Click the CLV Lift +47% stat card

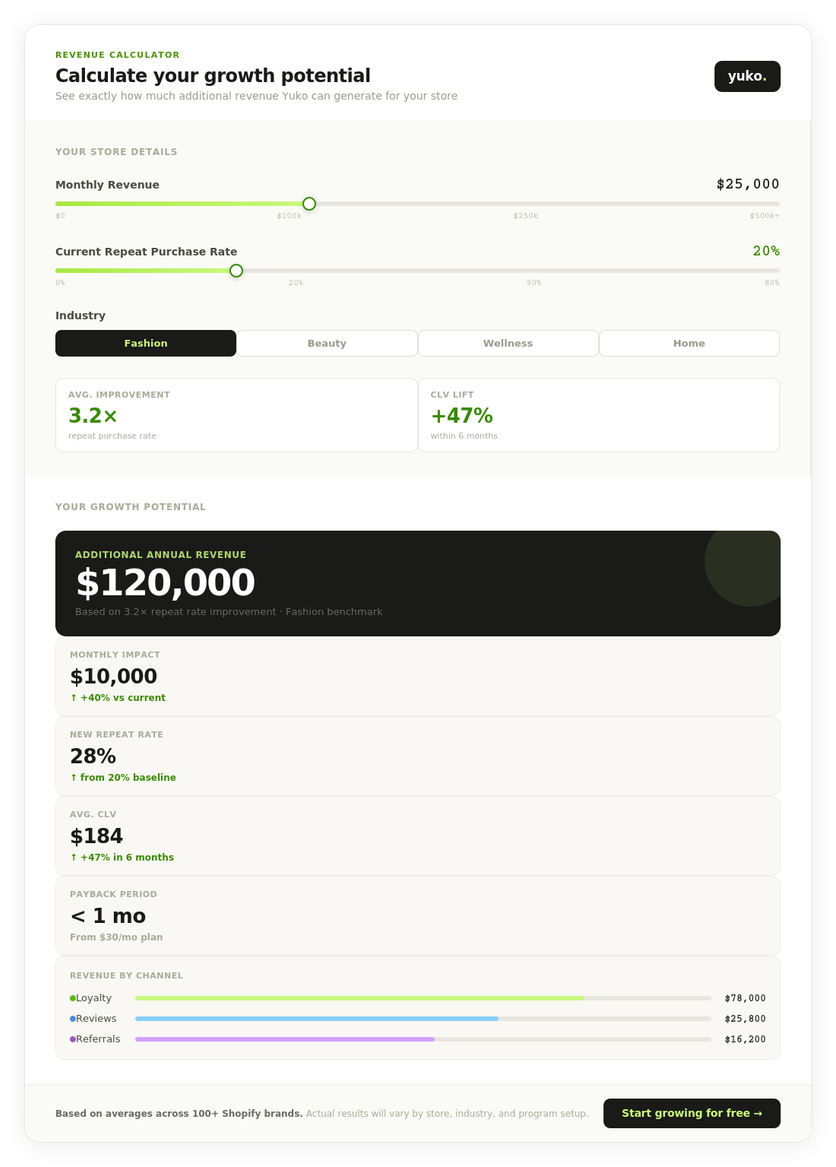pos(598,414)
